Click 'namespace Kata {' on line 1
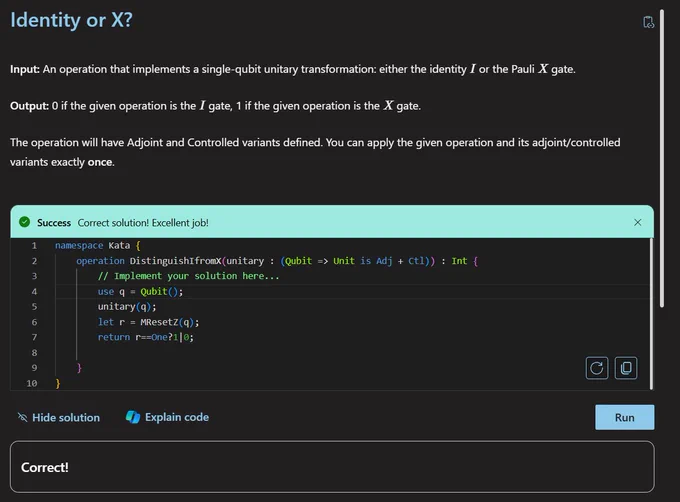The height and width of the screenshot is (502, 680). tap(98, 246)
